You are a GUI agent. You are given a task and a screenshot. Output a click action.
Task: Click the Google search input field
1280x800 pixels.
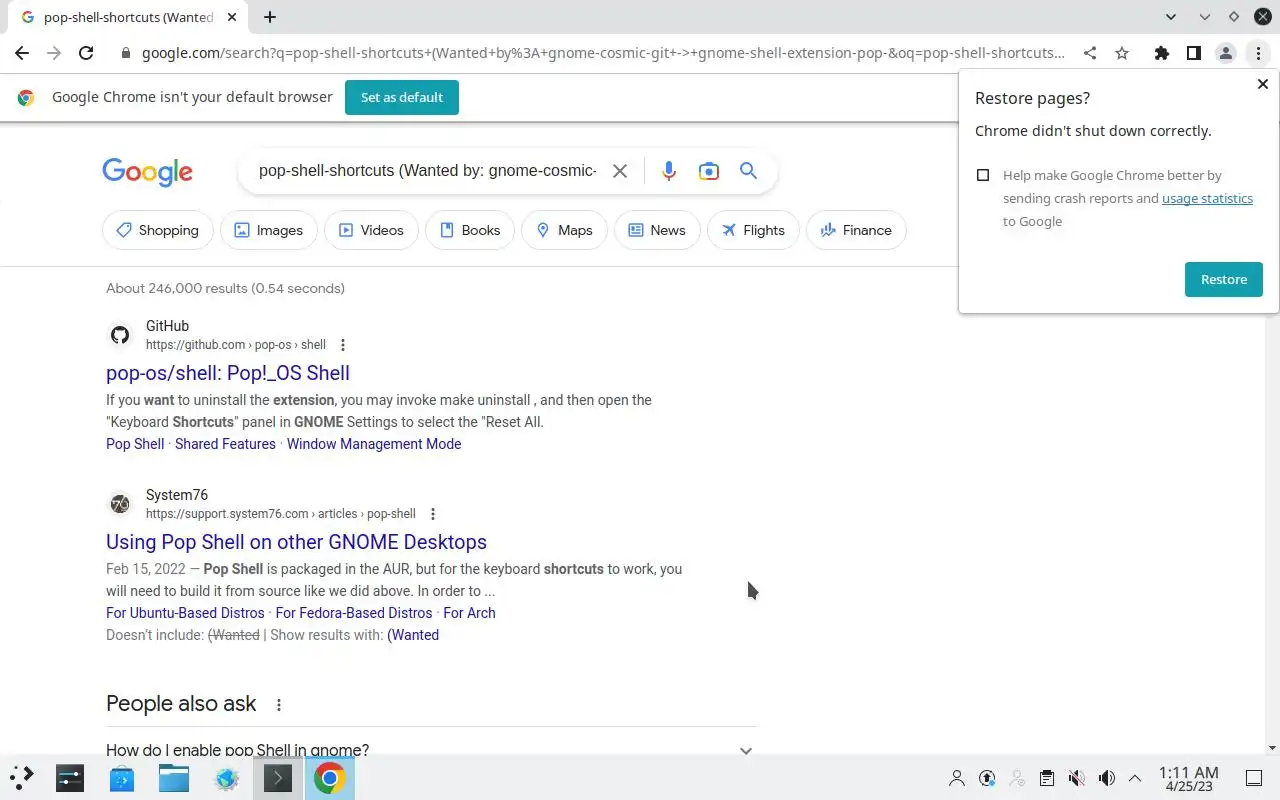pyautogui.click(x=427, y=171)
